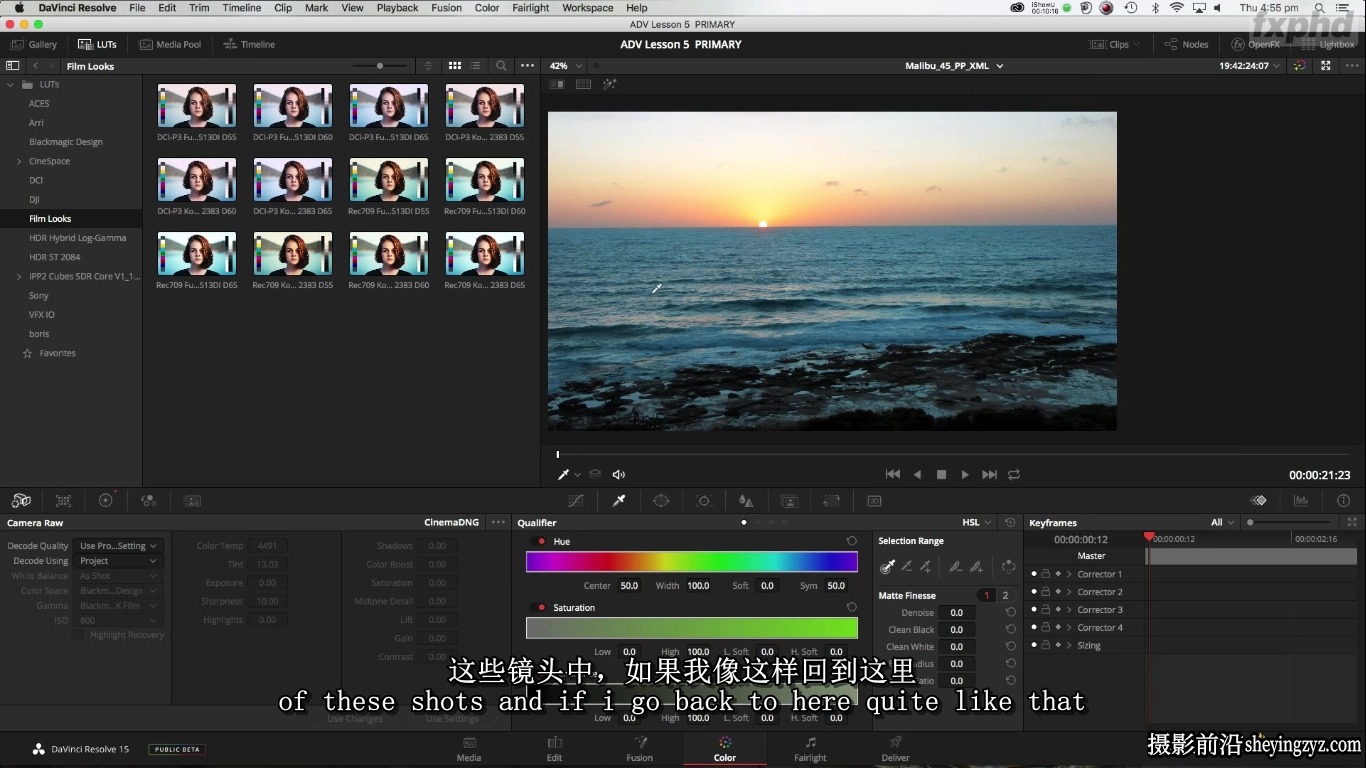The image size is (1366, 768).
Task: Open the Information palette icon
Action: tap(1343, 500)
